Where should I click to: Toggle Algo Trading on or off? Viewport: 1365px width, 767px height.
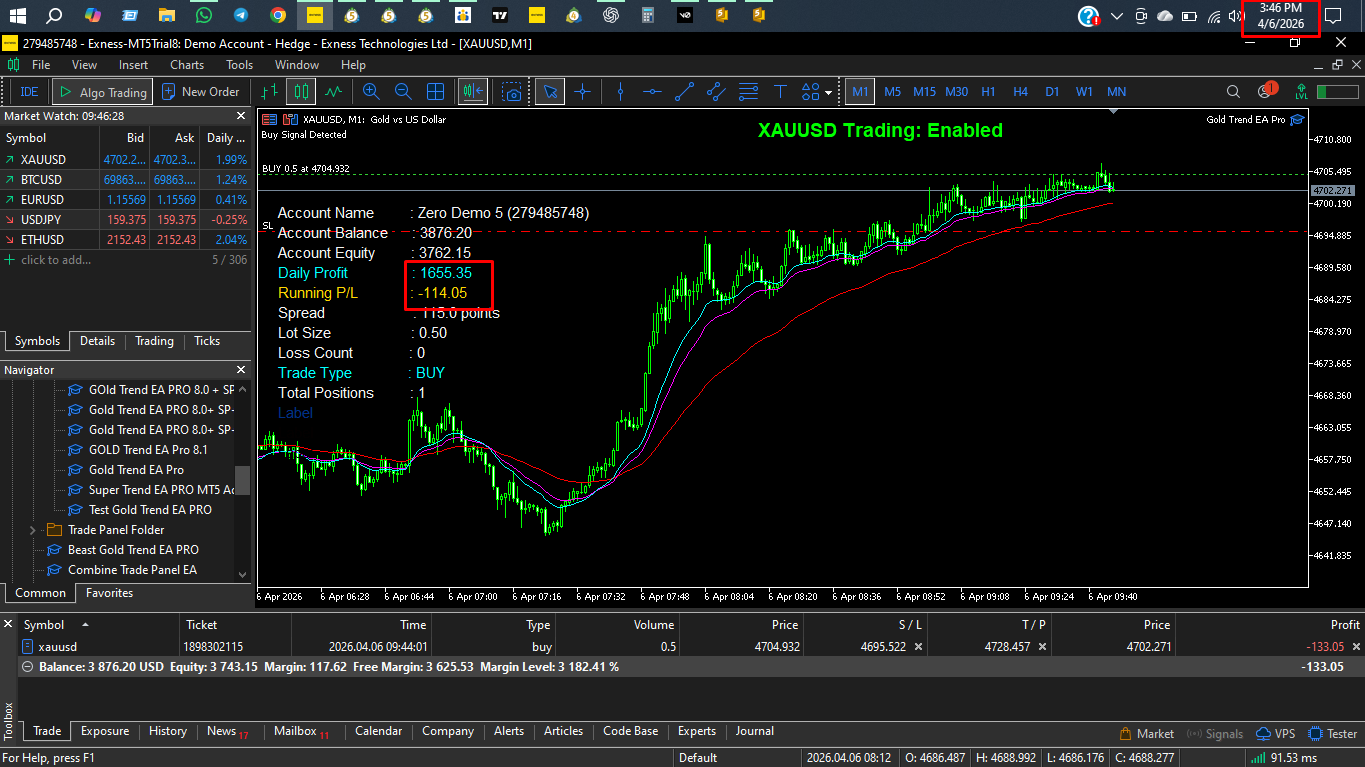(102, 92)
